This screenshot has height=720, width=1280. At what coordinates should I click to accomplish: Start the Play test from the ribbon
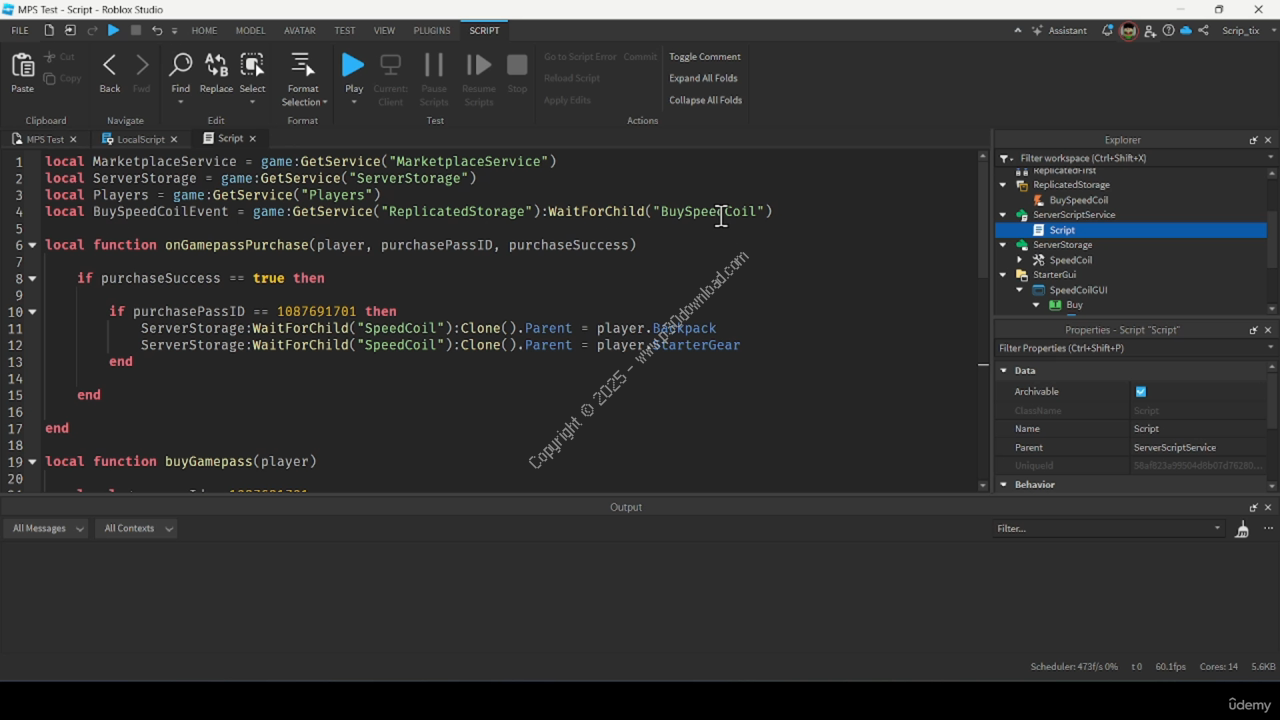pyautogui.click(x=353, y=66)
